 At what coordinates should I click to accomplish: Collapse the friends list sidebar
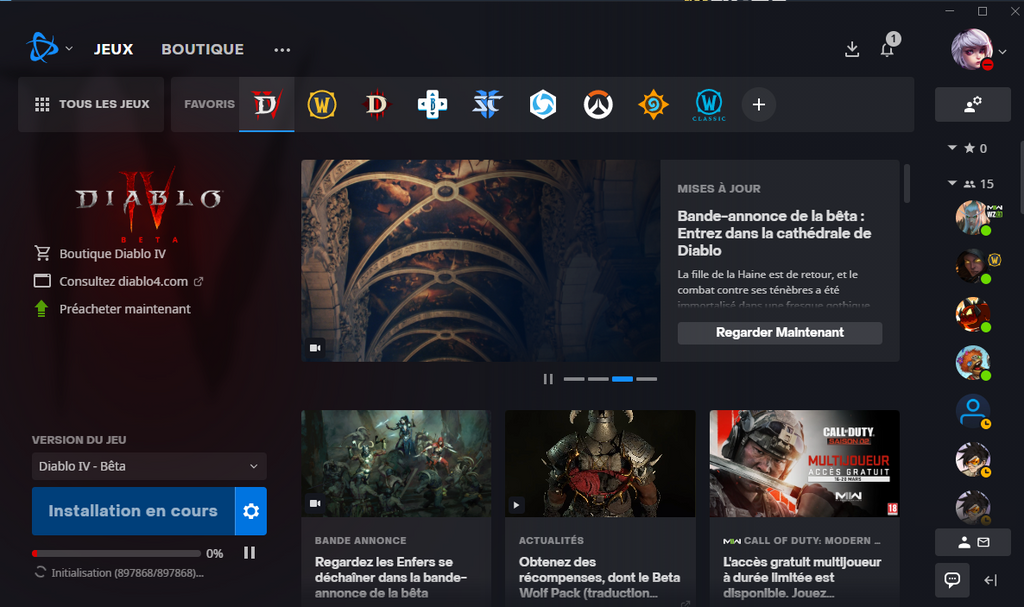[991, 580]
